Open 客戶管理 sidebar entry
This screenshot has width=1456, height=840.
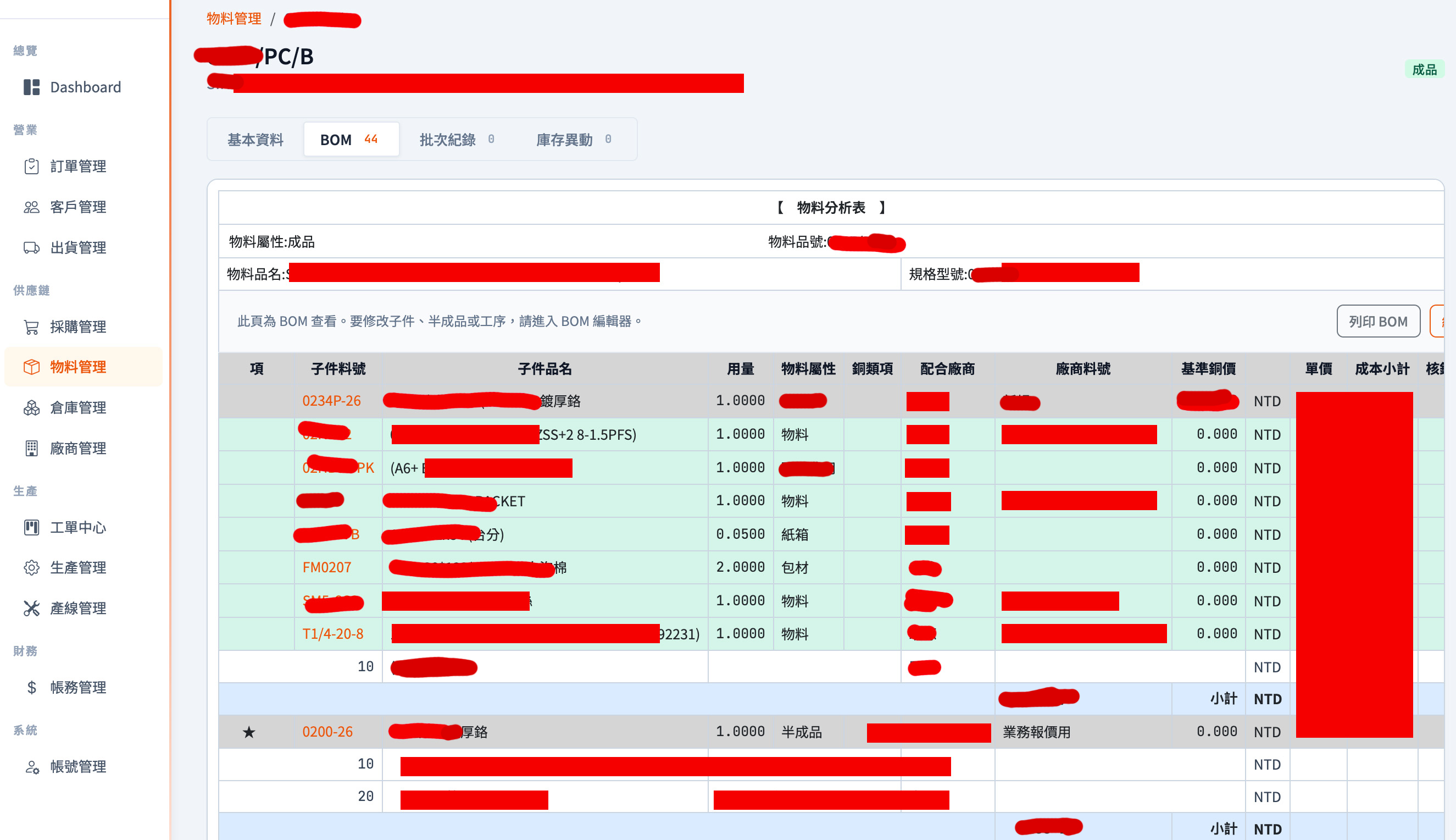pyautogui.click(x=83, y=207)
